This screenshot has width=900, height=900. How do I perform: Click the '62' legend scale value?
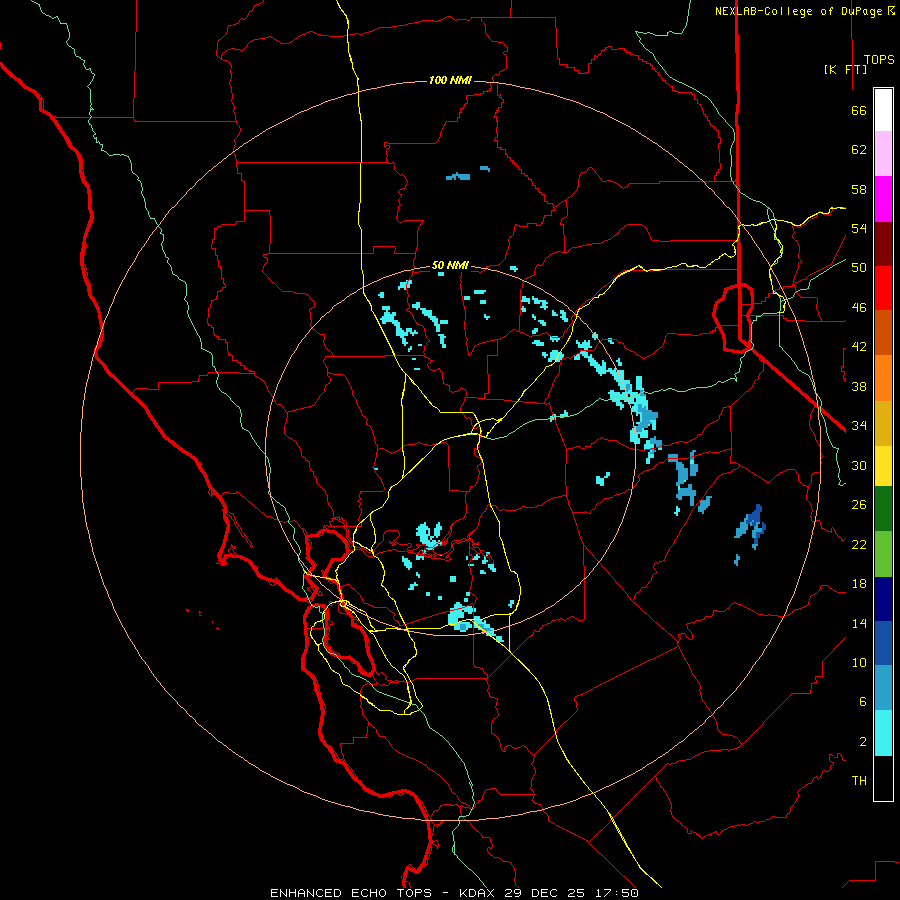[x=859, y=150]
